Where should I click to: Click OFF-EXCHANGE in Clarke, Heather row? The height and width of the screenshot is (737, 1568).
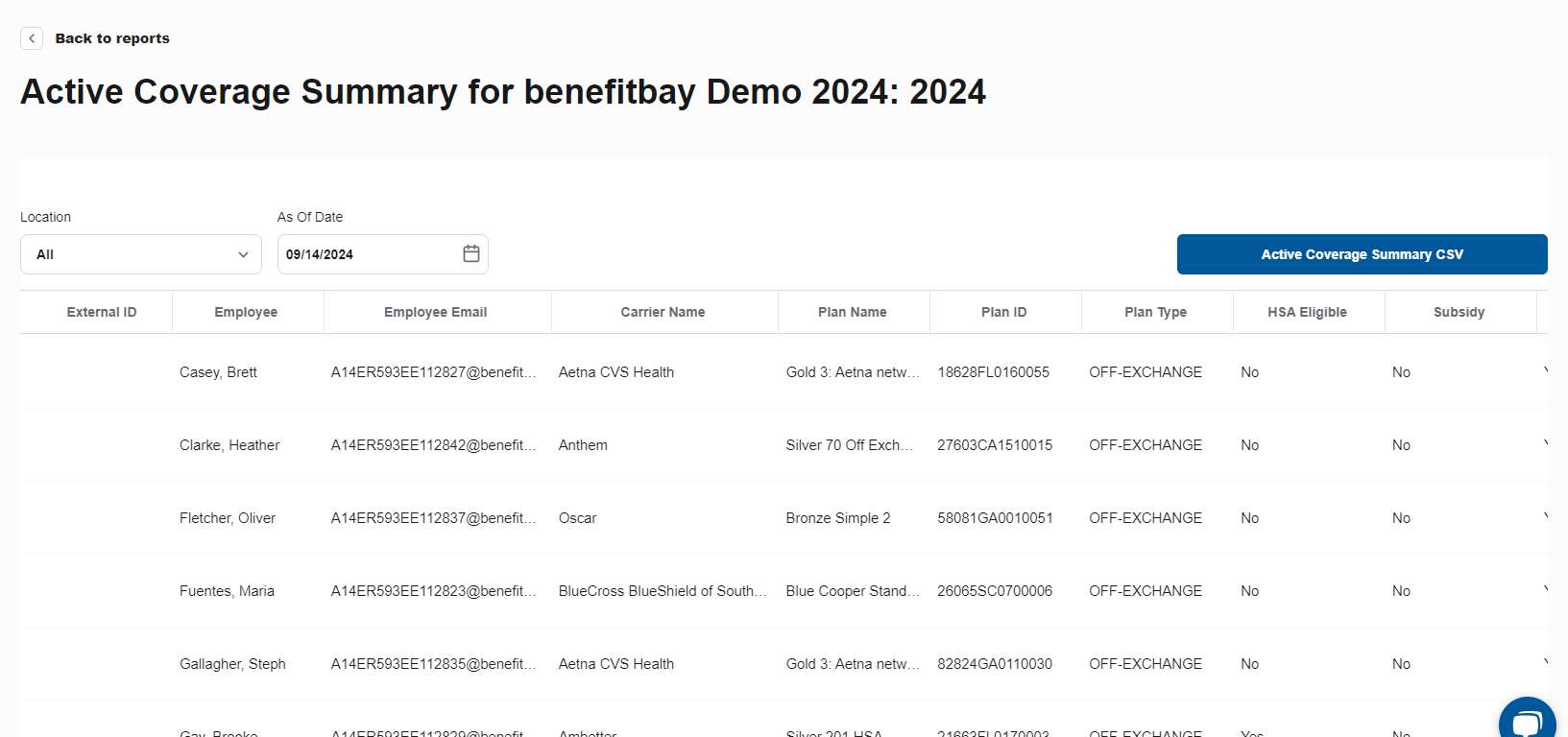tap(1146, 445)
